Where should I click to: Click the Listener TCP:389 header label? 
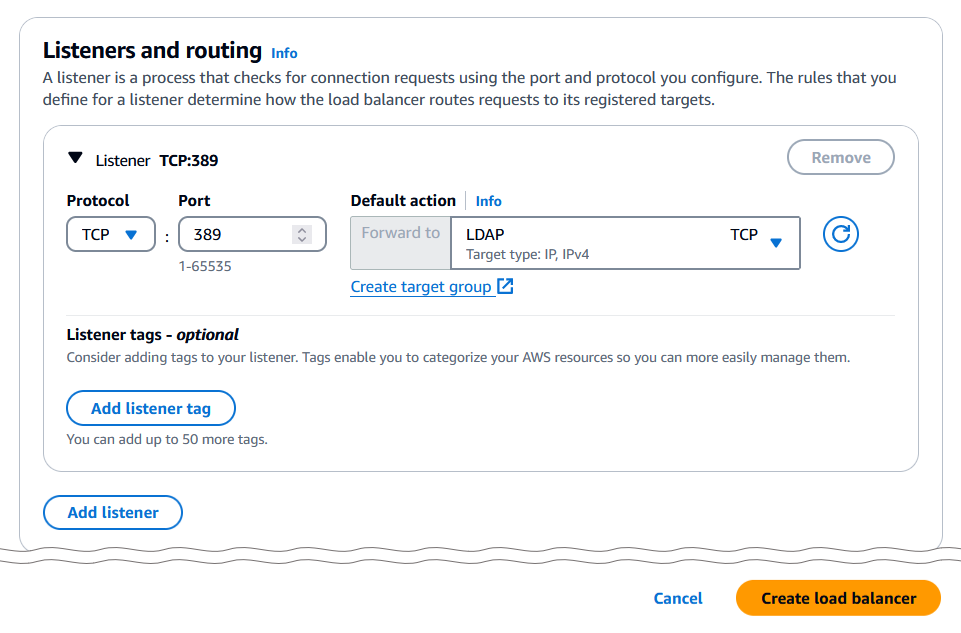[x=157, y=160]
